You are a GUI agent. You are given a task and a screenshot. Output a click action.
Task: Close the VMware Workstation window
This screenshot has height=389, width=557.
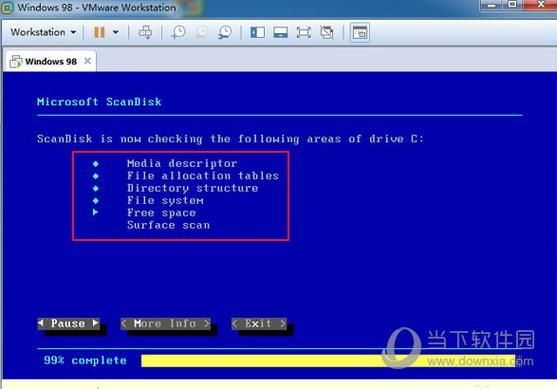point(540,5)
